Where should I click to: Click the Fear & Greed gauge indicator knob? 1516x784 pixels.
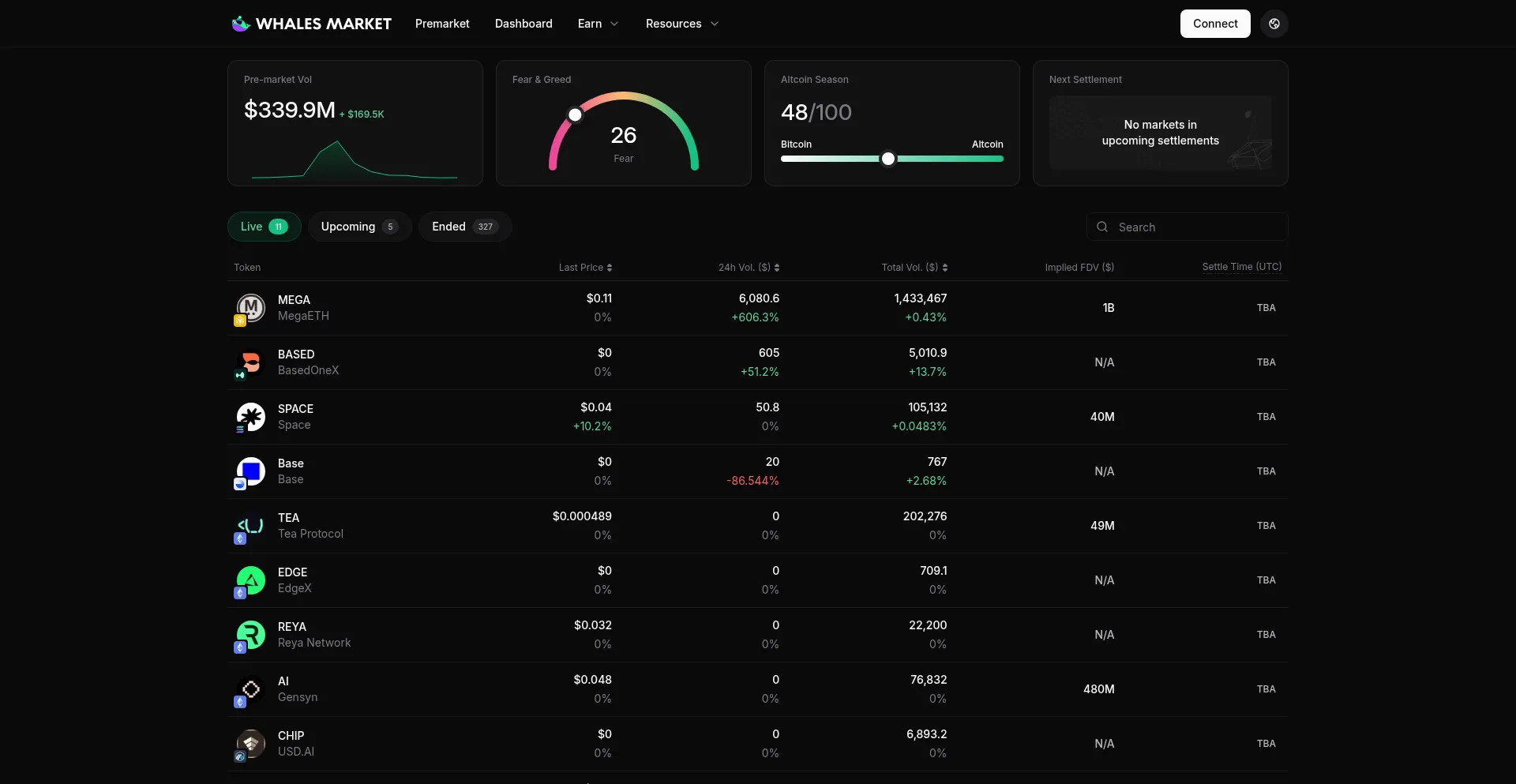click(x=576, y=115)
